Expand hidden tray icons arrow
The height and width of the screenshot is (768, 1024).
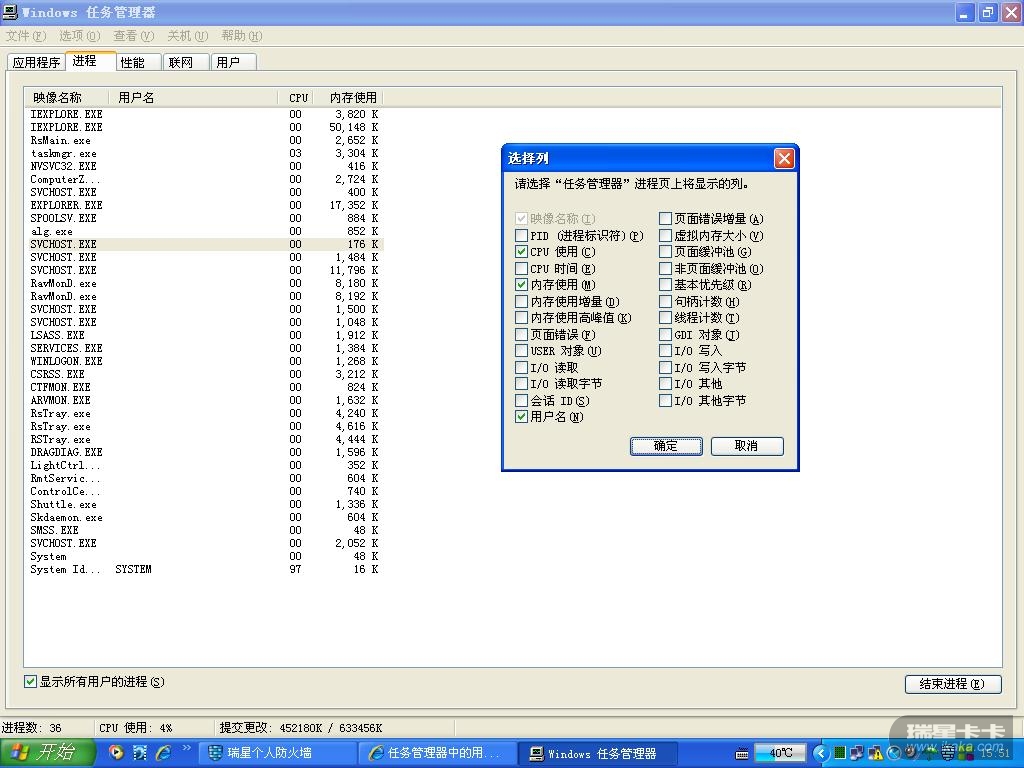[821, 753]
